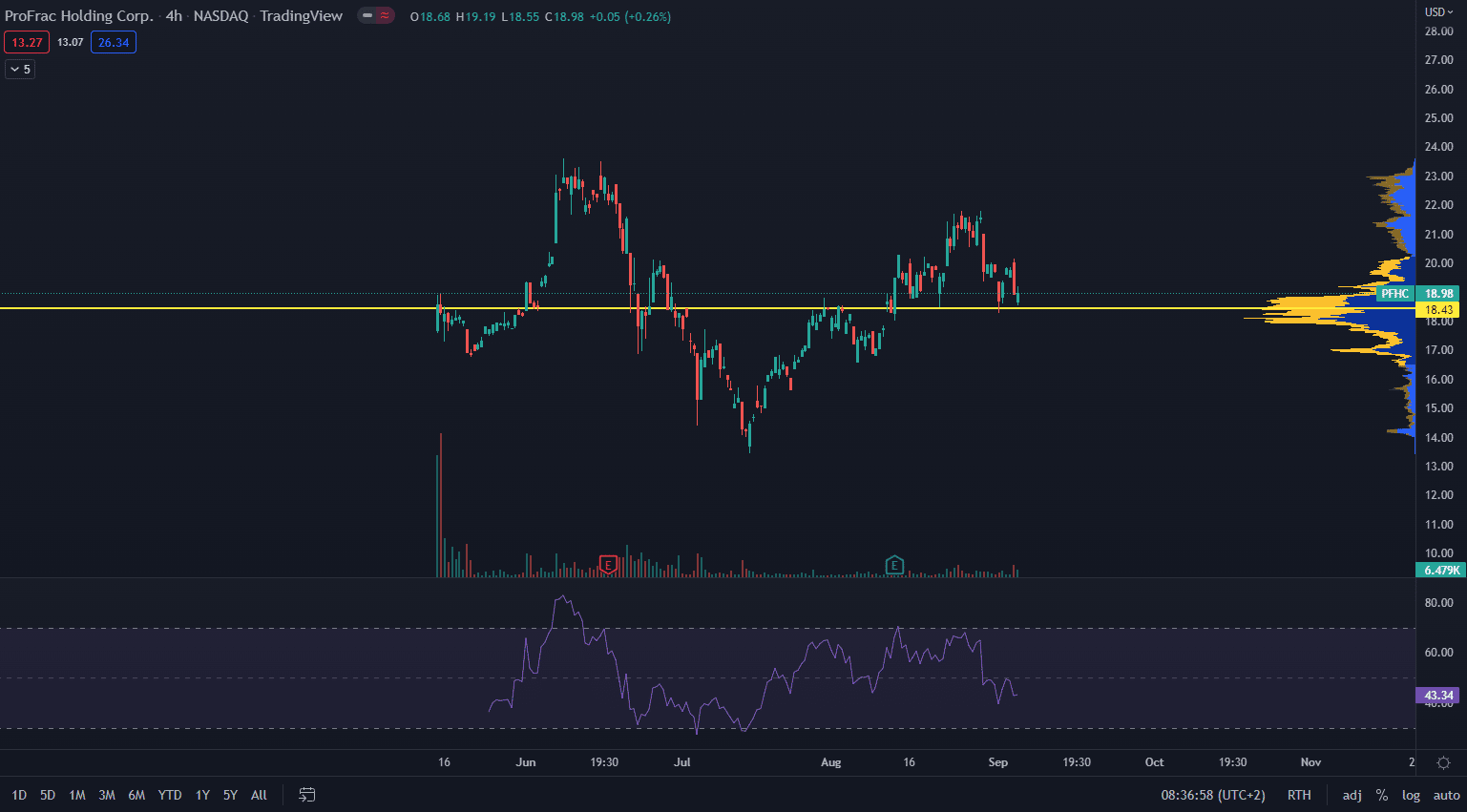Click the green earnings marker in August
The width and height of the screenshot is (1467, 812).
point(894,565)
